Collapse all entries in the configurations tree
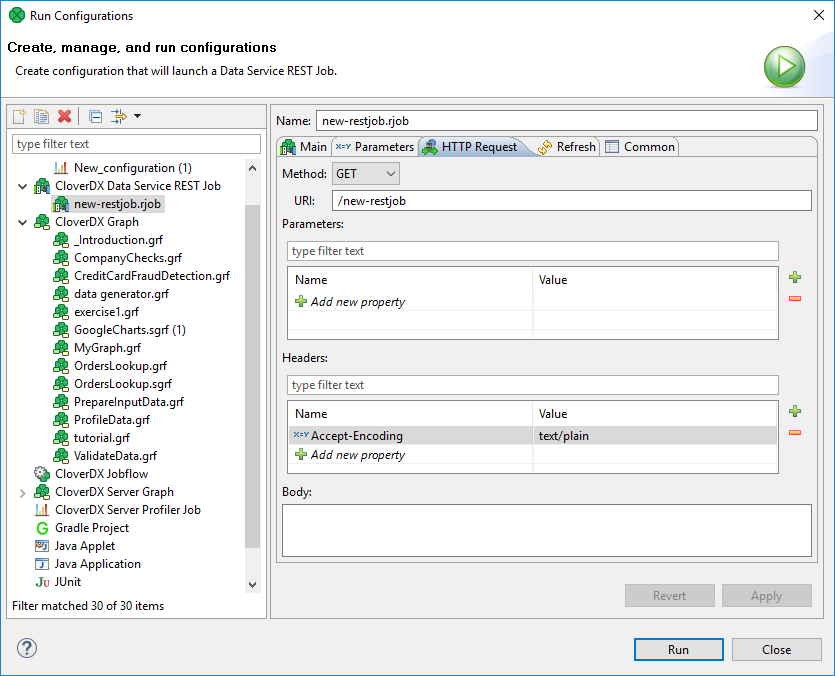The height and width of the screenshot is (676, 835). tap(94, 116)
